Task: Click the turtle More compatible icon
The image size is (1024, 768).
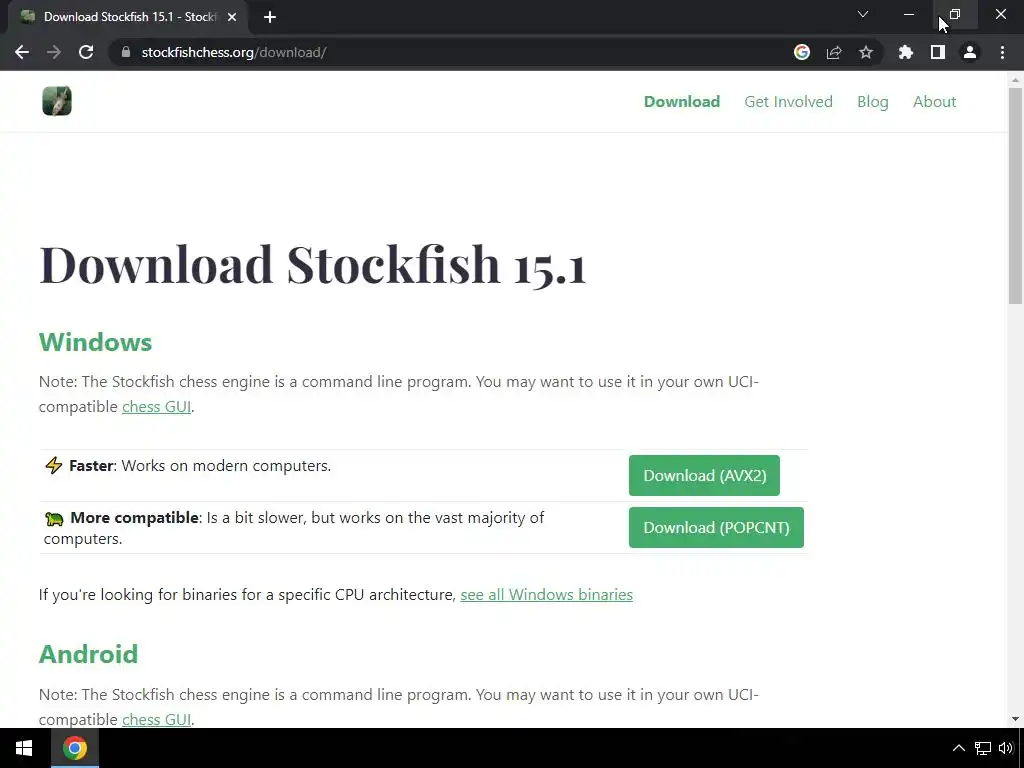Action: click(x=54, y=519)
